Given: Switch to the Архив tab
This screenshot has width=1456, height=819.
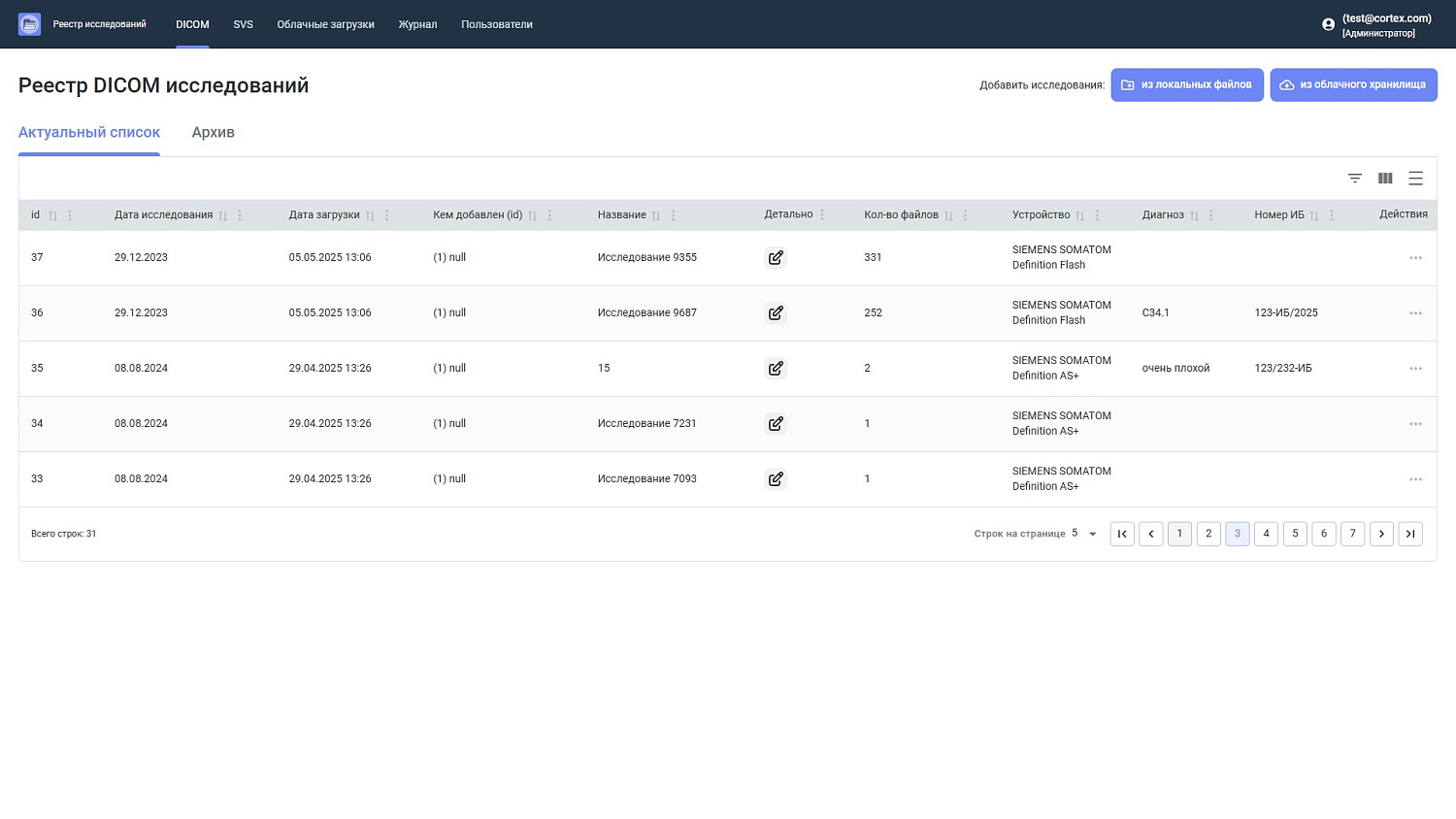Looking at the screenshot, I should [213, 132].
